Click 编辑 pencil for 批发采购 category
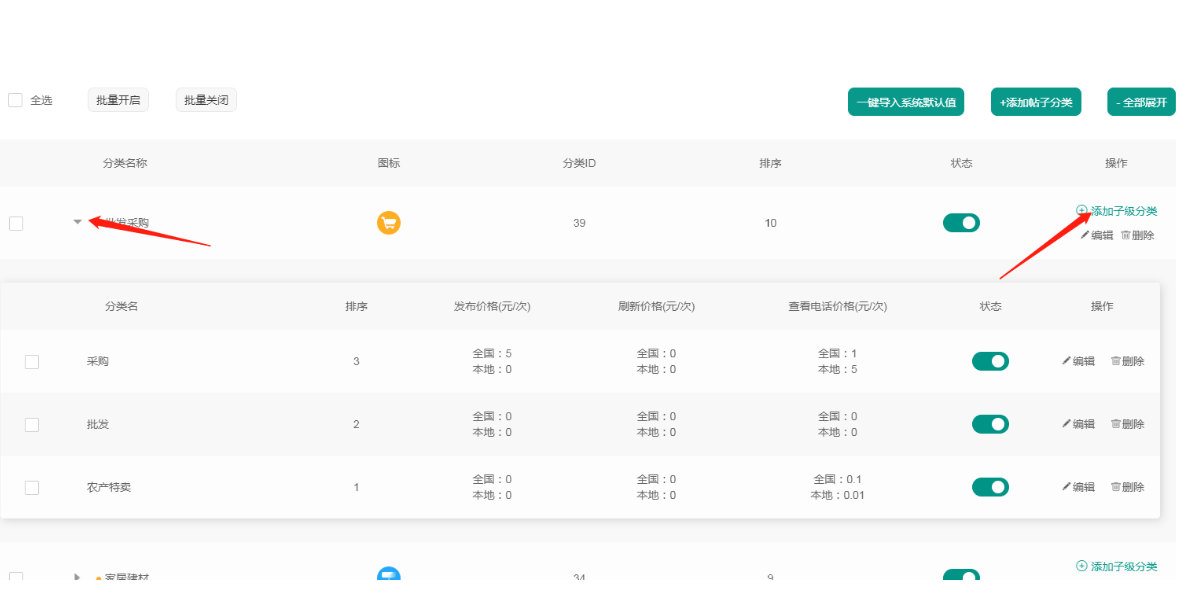This screenshot has width=1192, height=595. pyautogui.click(x=1096, y=235)
